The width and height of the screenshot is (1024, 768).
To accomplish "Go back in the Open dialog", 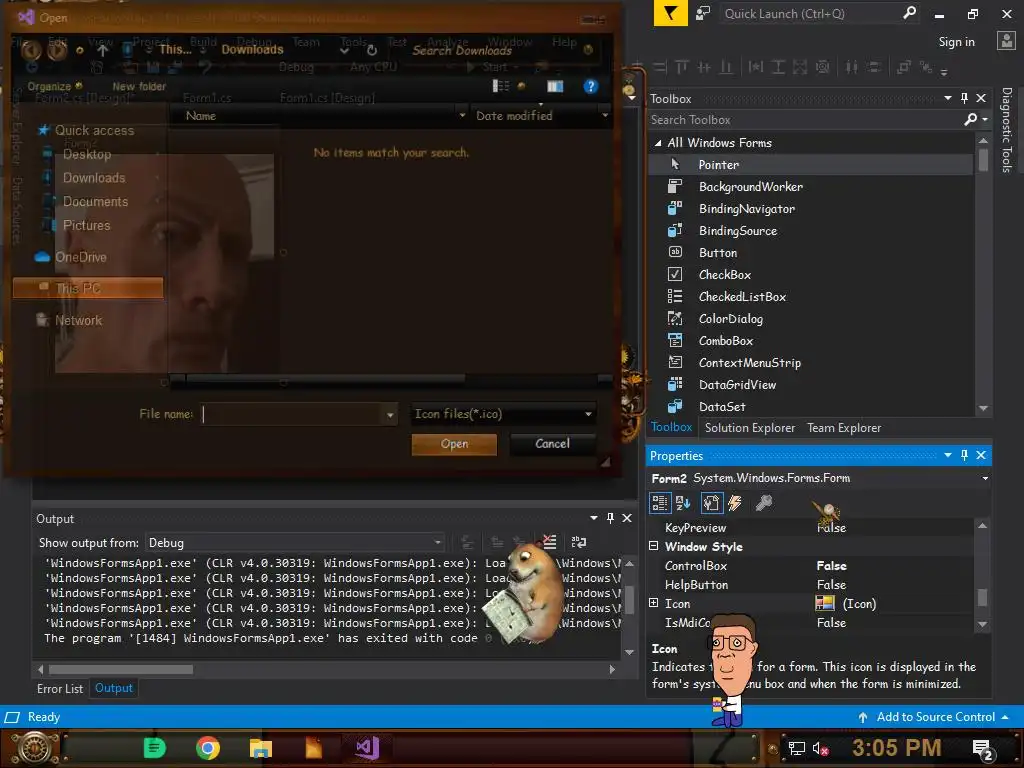I will click(31, 50).
